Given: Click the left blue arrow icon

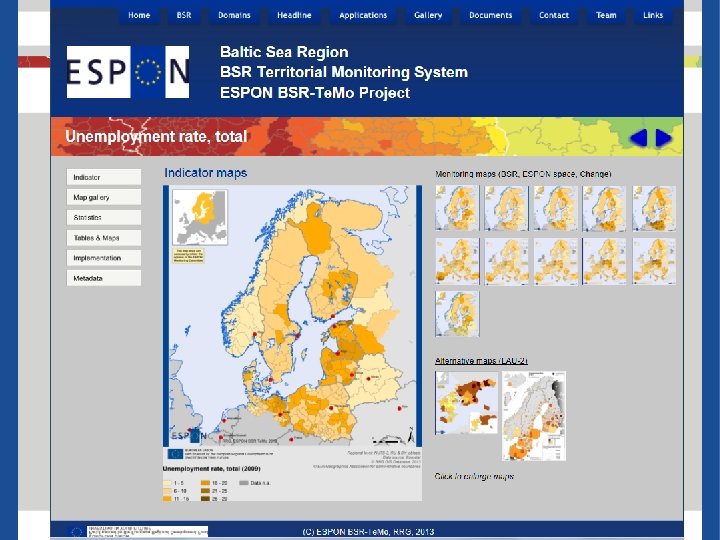Looking at the screenshot, I should coord(638,138).
